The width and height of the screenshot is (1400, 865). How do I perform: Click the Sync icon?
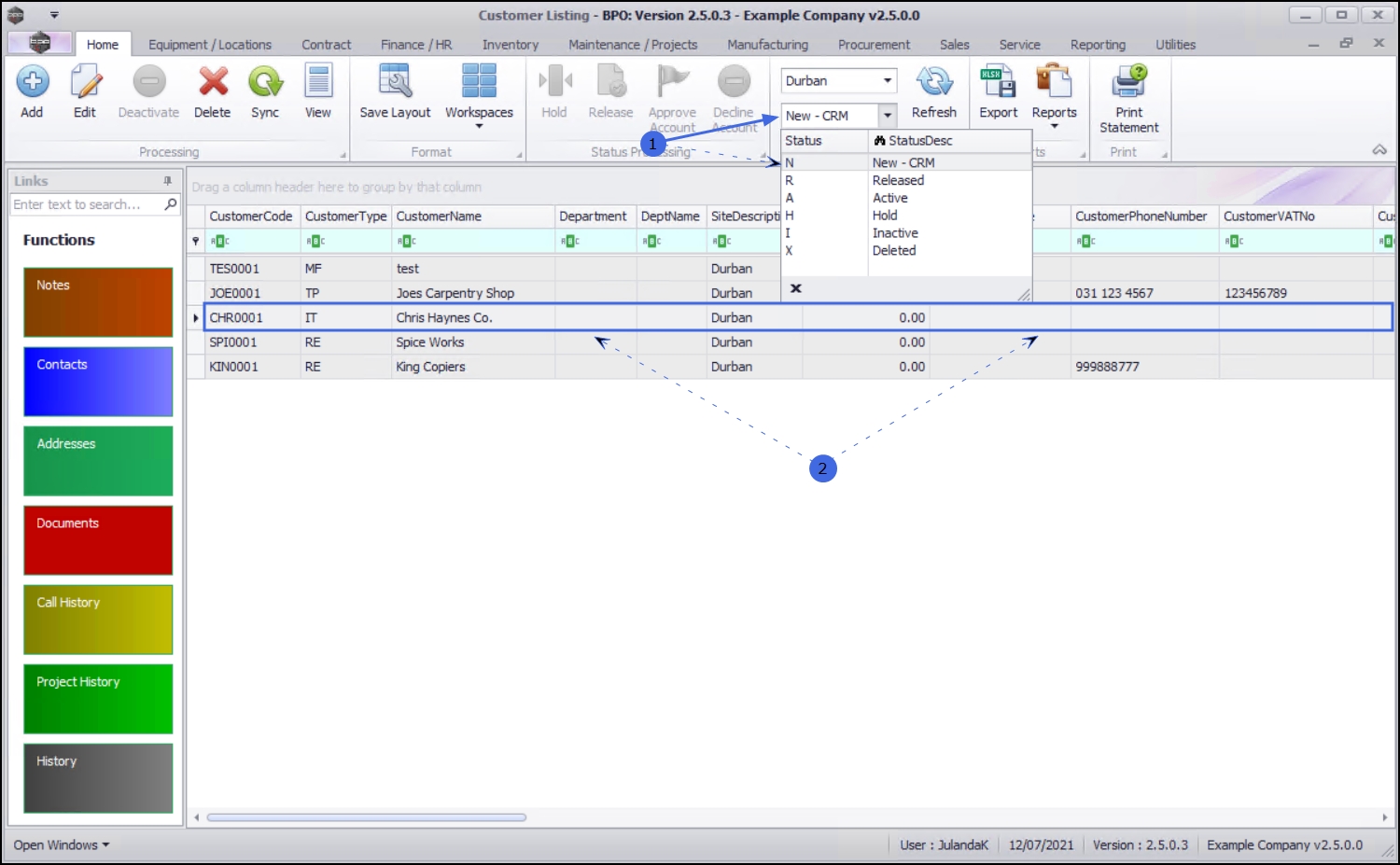tap(265, 82)
